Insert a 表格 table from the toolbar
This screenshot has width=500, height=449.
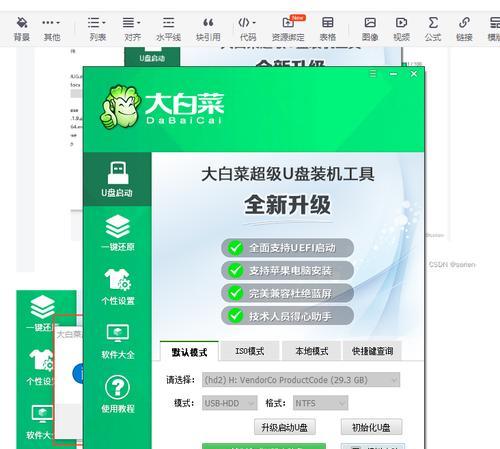point(328,29)
